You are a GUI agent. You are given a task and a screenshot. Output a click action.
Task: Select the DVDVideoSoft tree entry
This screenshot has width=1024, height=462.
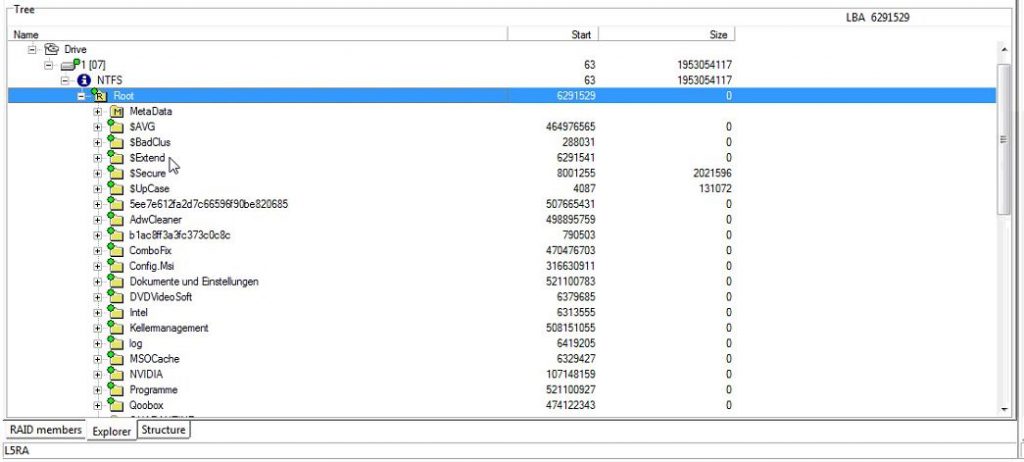(160, 297)
